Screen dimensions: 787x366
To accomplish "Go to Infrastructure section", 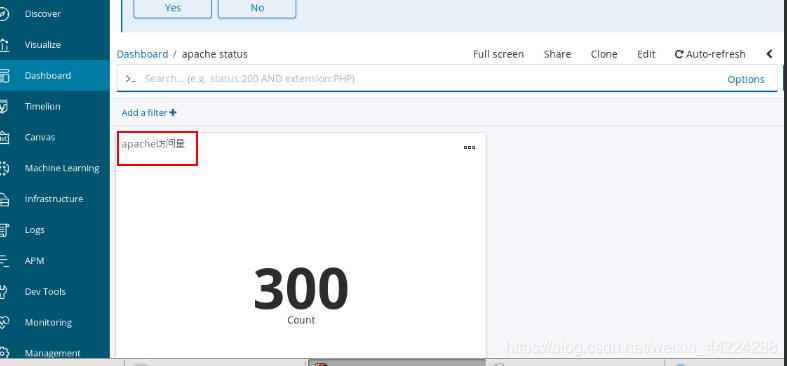I will coord(54,199).
